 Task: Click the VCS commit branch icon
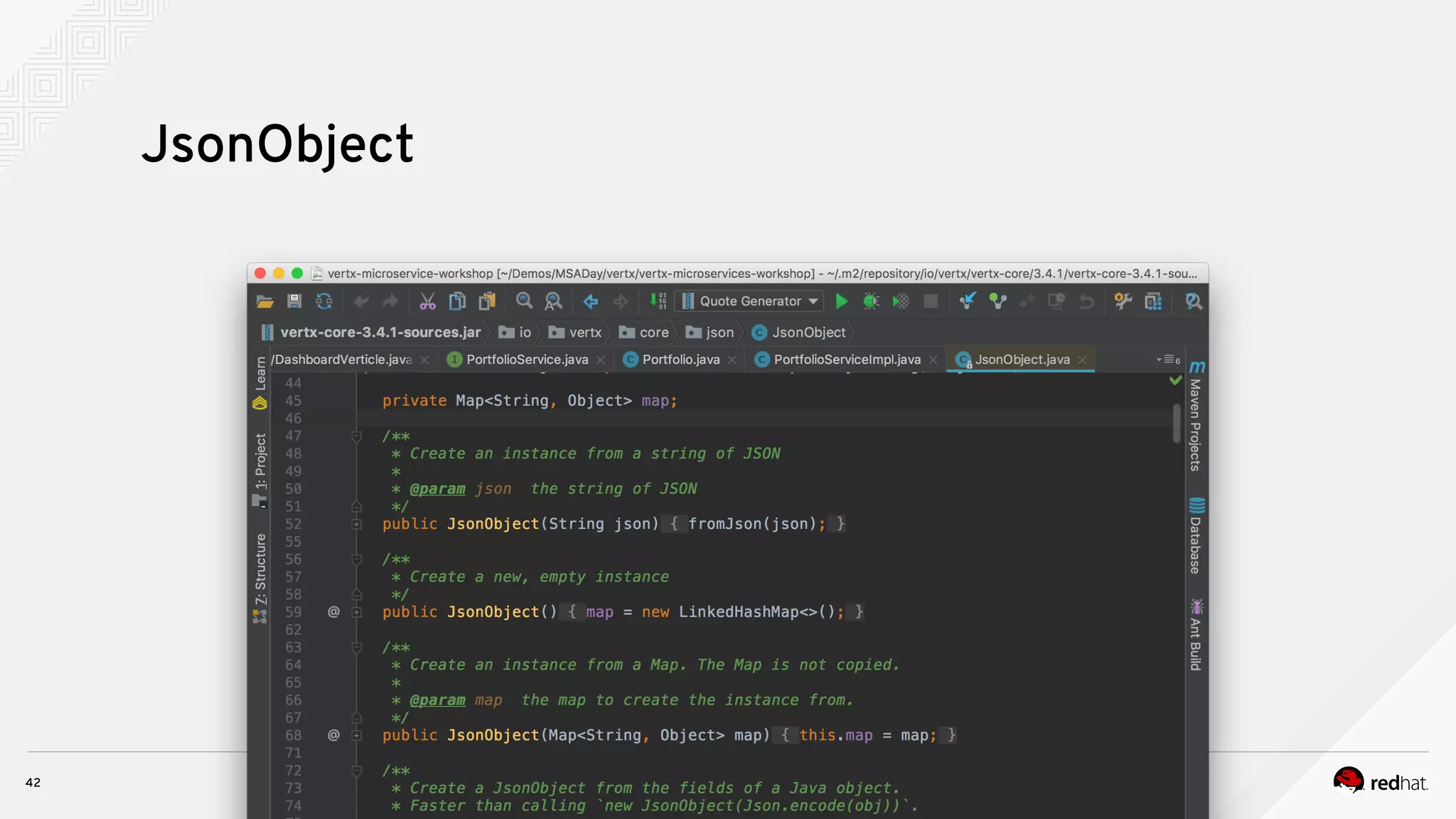(x=997, y=301)
